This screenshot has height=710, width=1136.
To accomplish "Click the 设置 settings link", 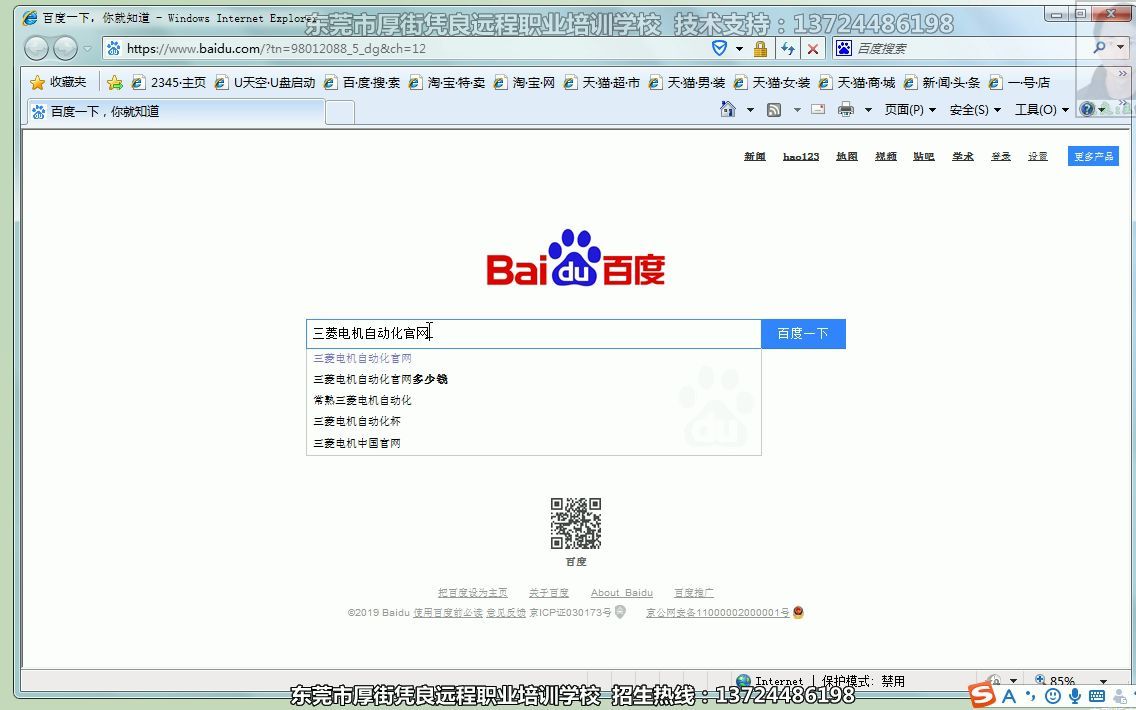I will tap(1037, 156).
